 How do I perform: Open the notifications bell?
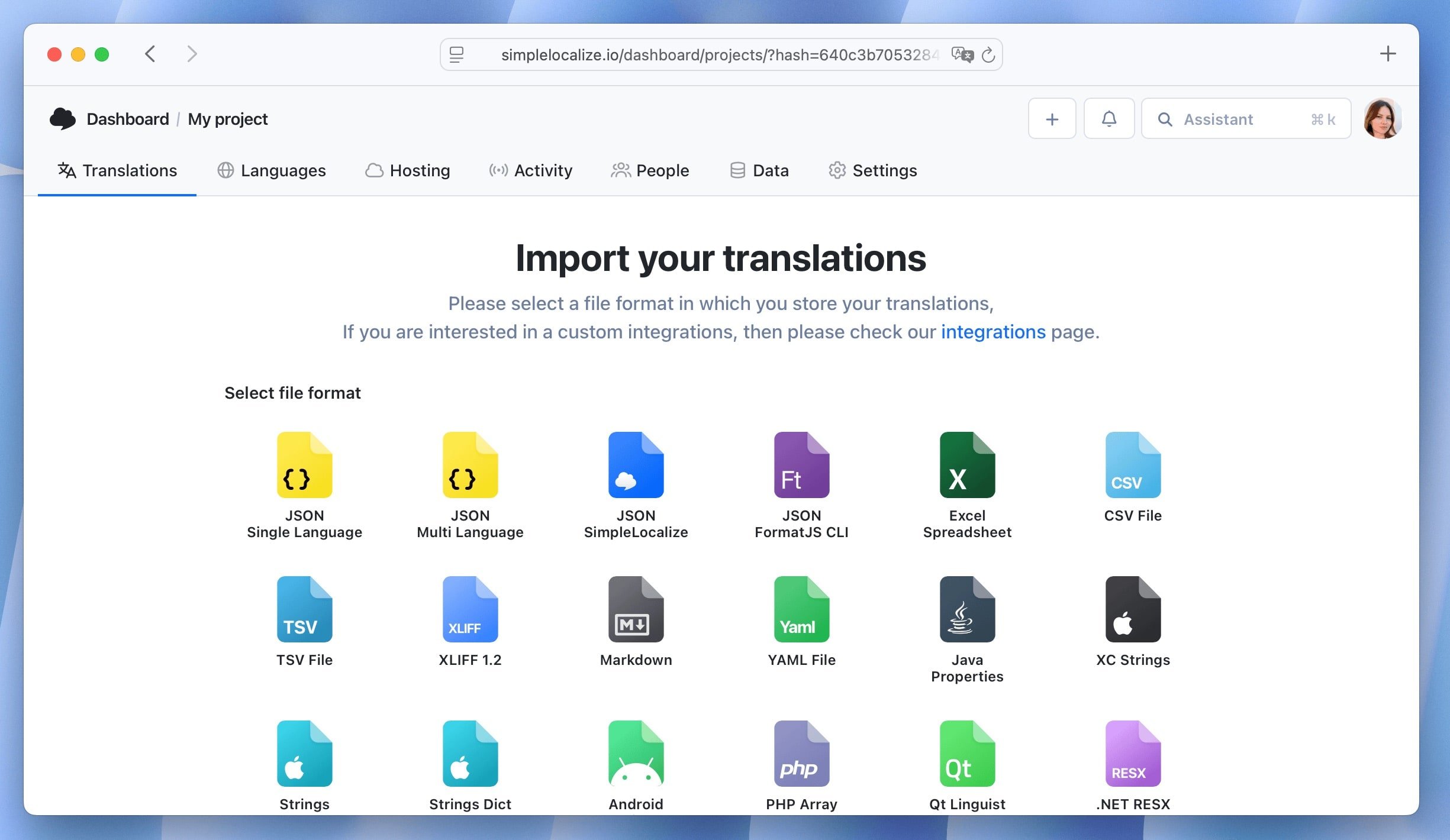pyautogui.click(x=1109, y=118)
